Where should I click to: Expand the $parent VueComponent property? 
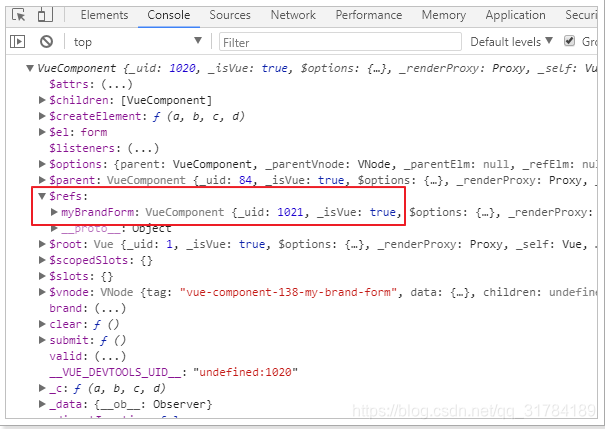(42, 180)
